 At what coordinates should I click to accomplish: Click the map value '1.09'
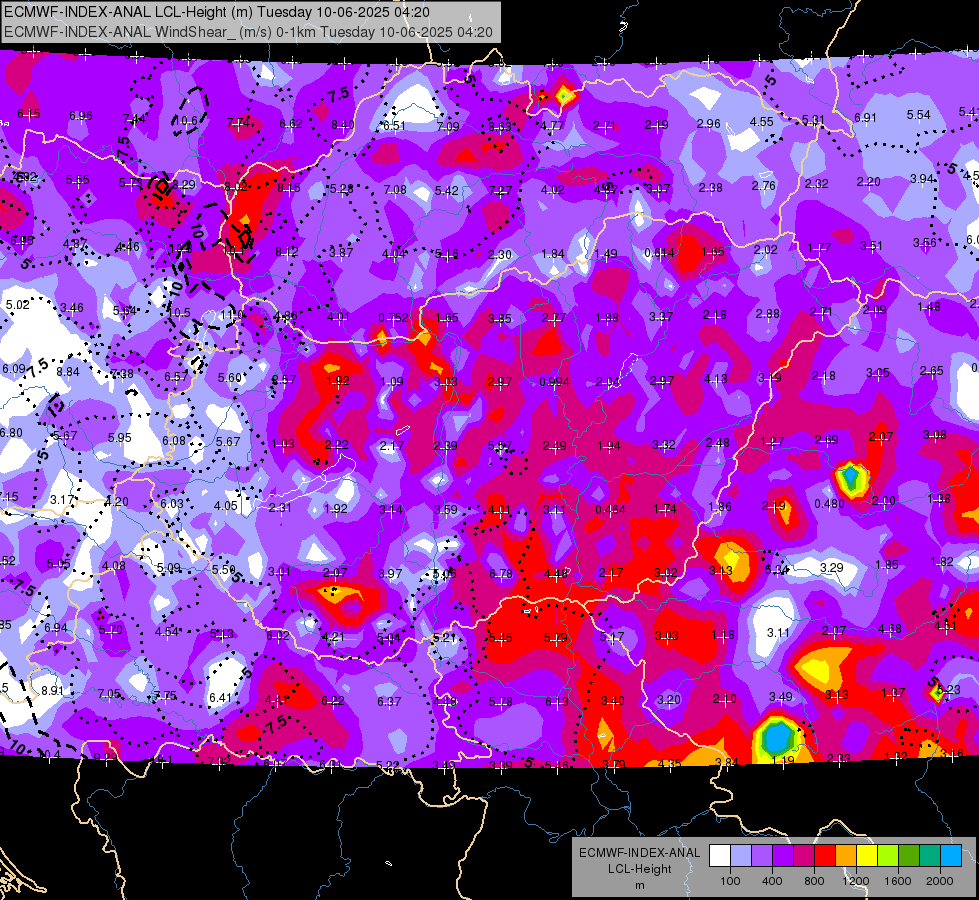(x=392, y=382)
